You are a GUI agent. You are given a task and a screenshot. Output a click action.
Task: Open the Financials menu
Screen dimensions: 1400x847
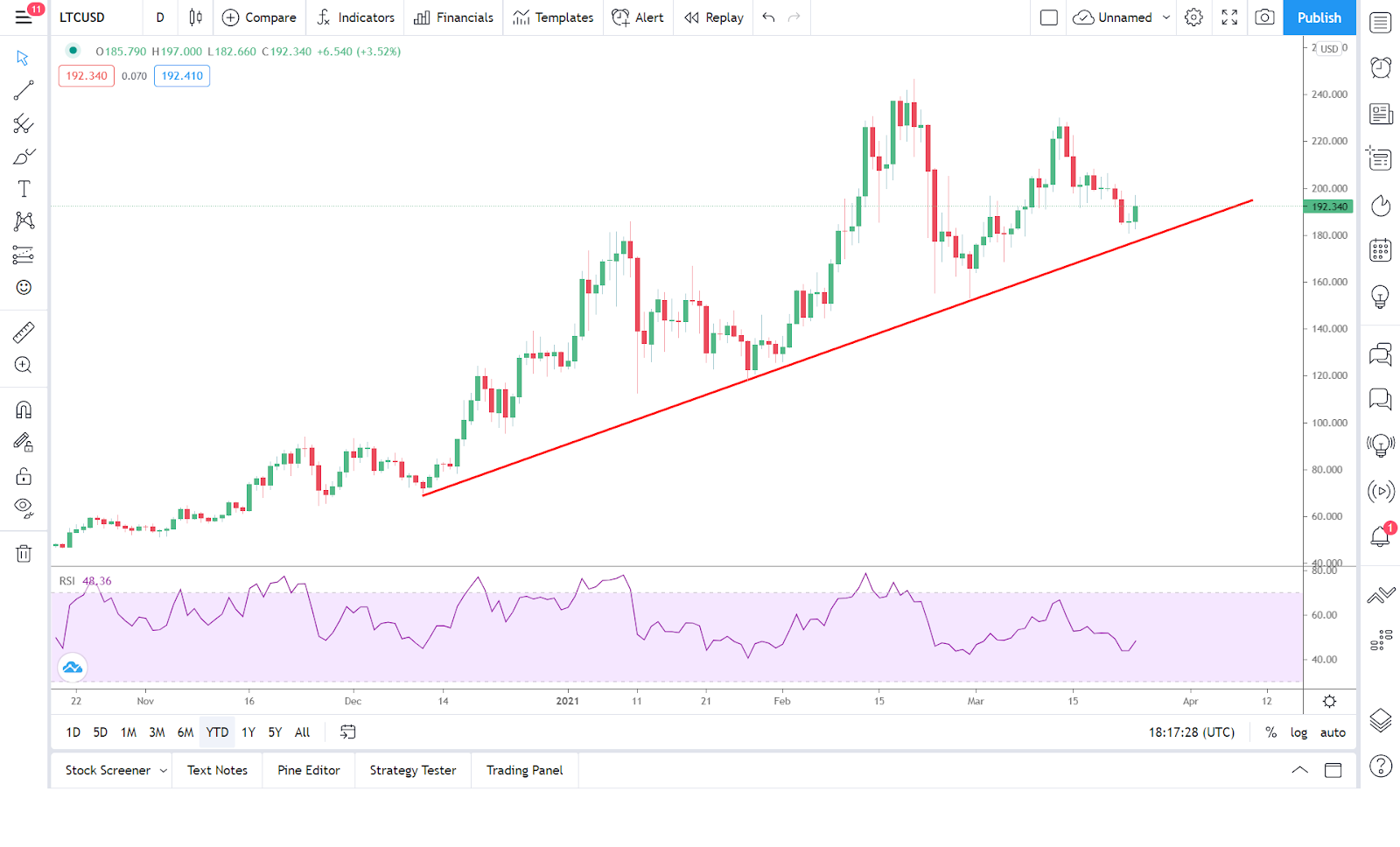[453, 17]
